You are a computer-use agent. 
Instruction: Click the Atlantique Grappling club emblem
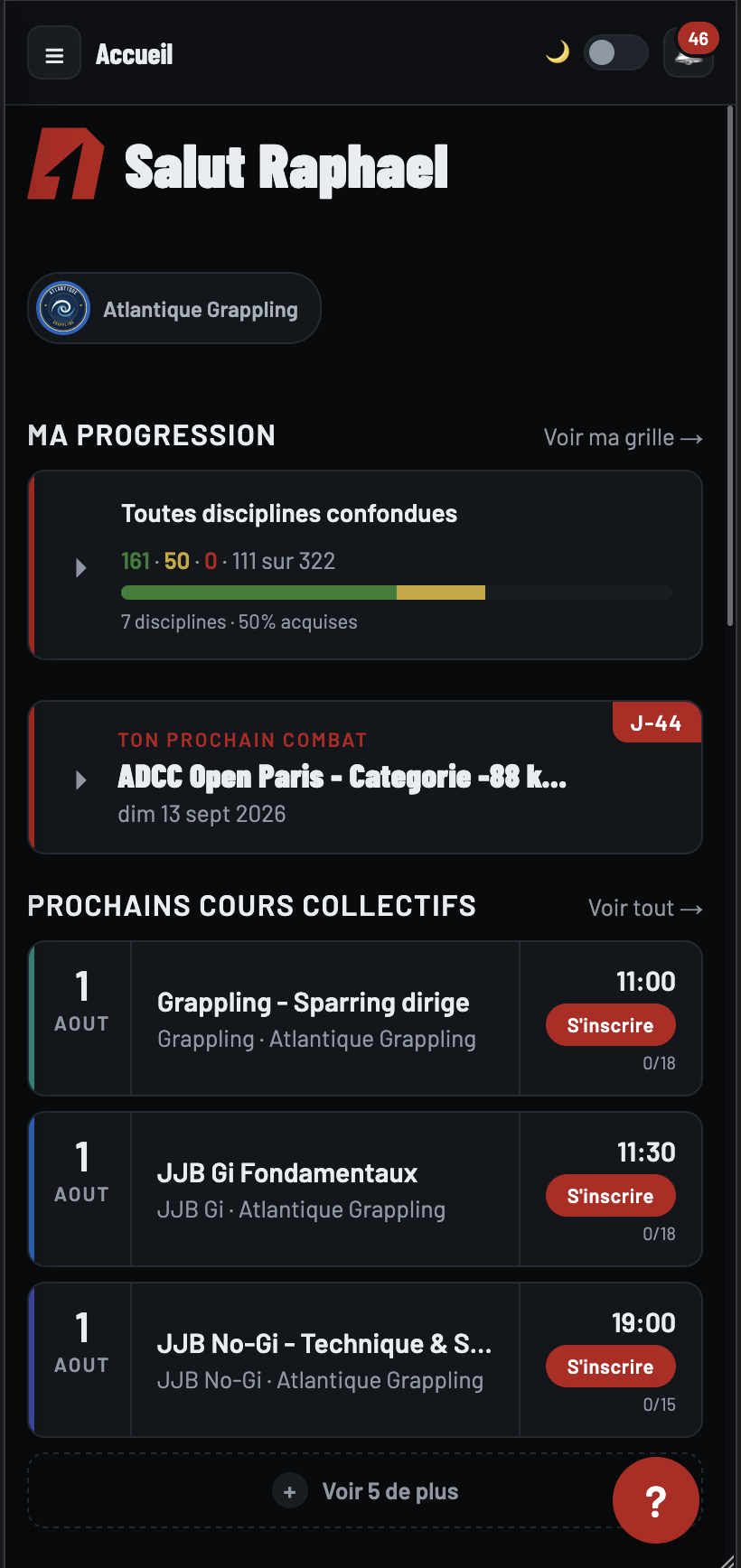click(63, 308)
